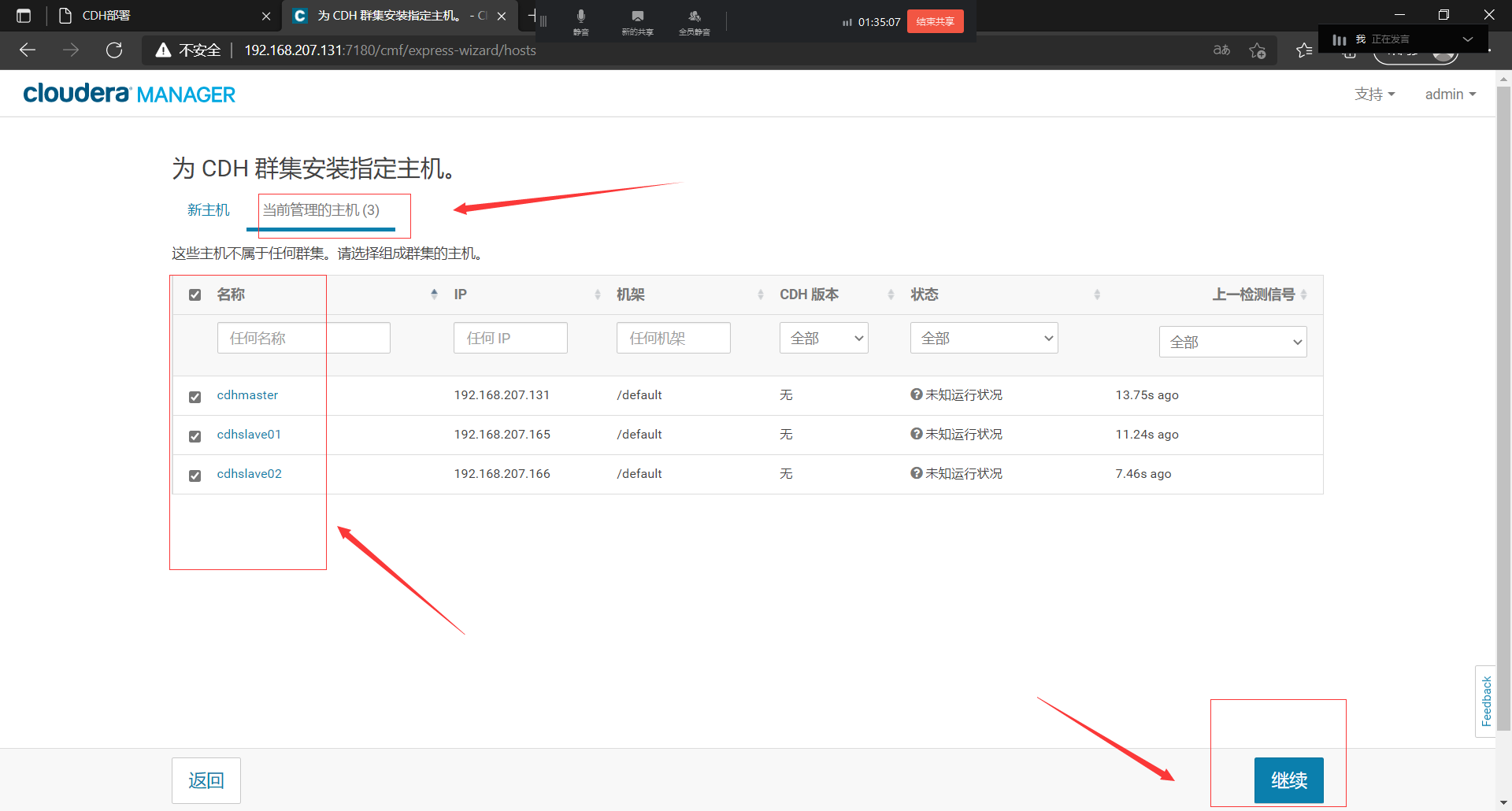1512x811 pixels.
Task: Add this page to favorites star icon
Action: point(1258,50)
